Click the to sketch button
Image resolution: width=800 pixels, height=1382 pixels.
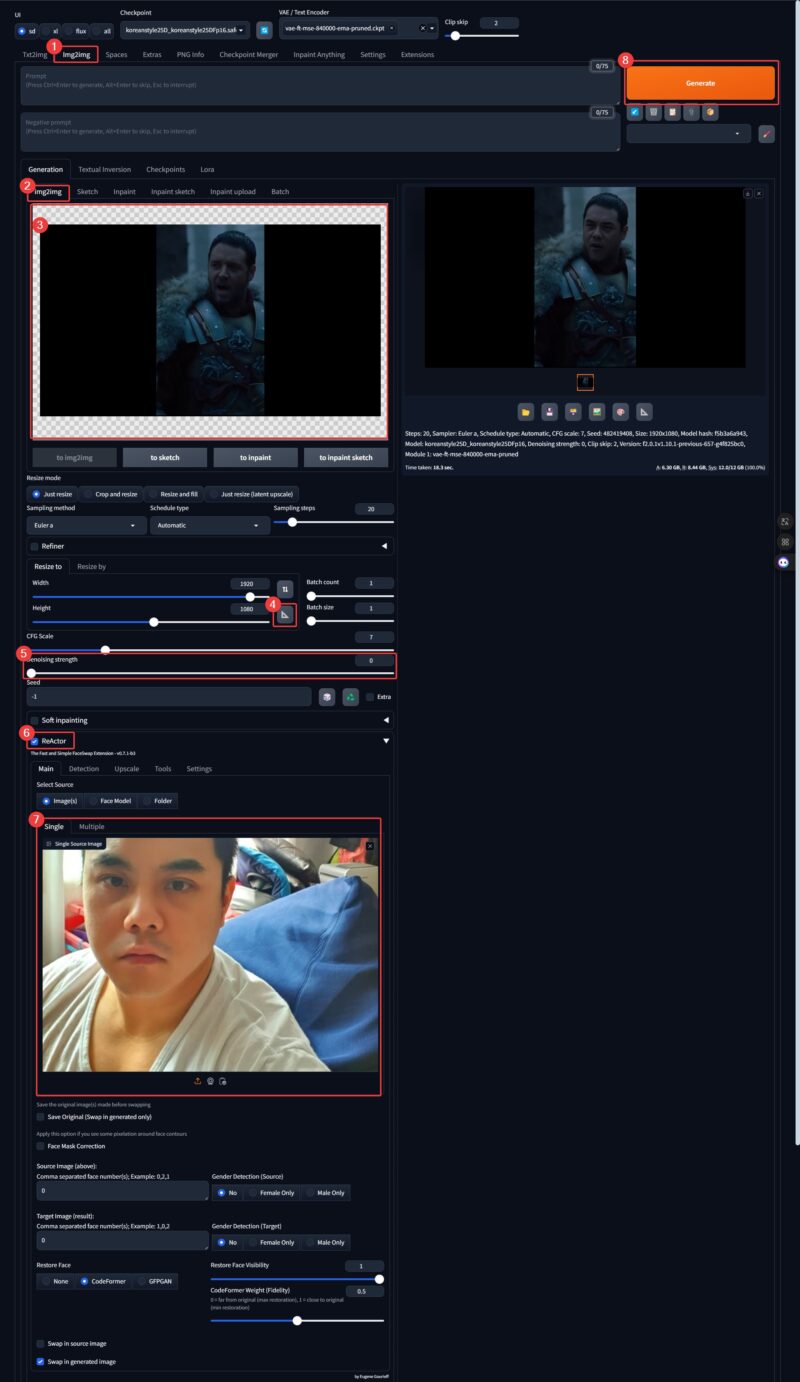pos(164,456)
